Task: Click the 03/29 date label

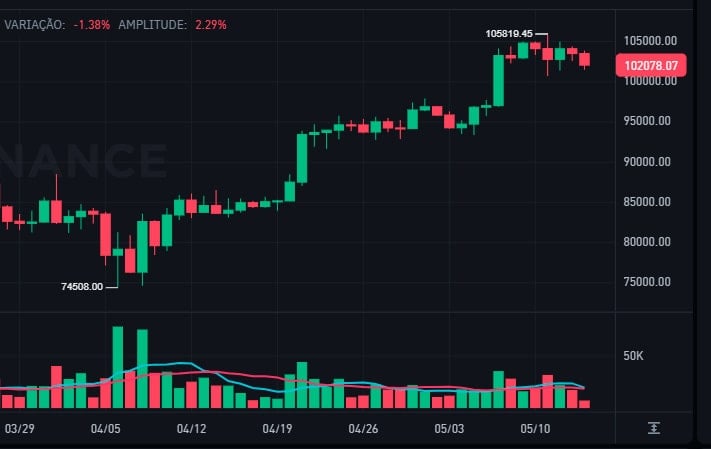Action: (19, 428)
